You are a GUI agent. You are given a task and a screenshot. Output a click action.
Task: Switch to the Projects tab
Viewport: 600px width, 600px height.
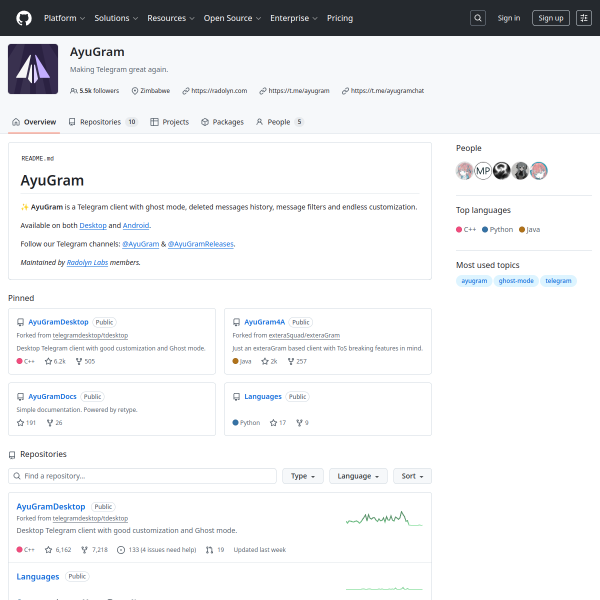tap(170, 122)
